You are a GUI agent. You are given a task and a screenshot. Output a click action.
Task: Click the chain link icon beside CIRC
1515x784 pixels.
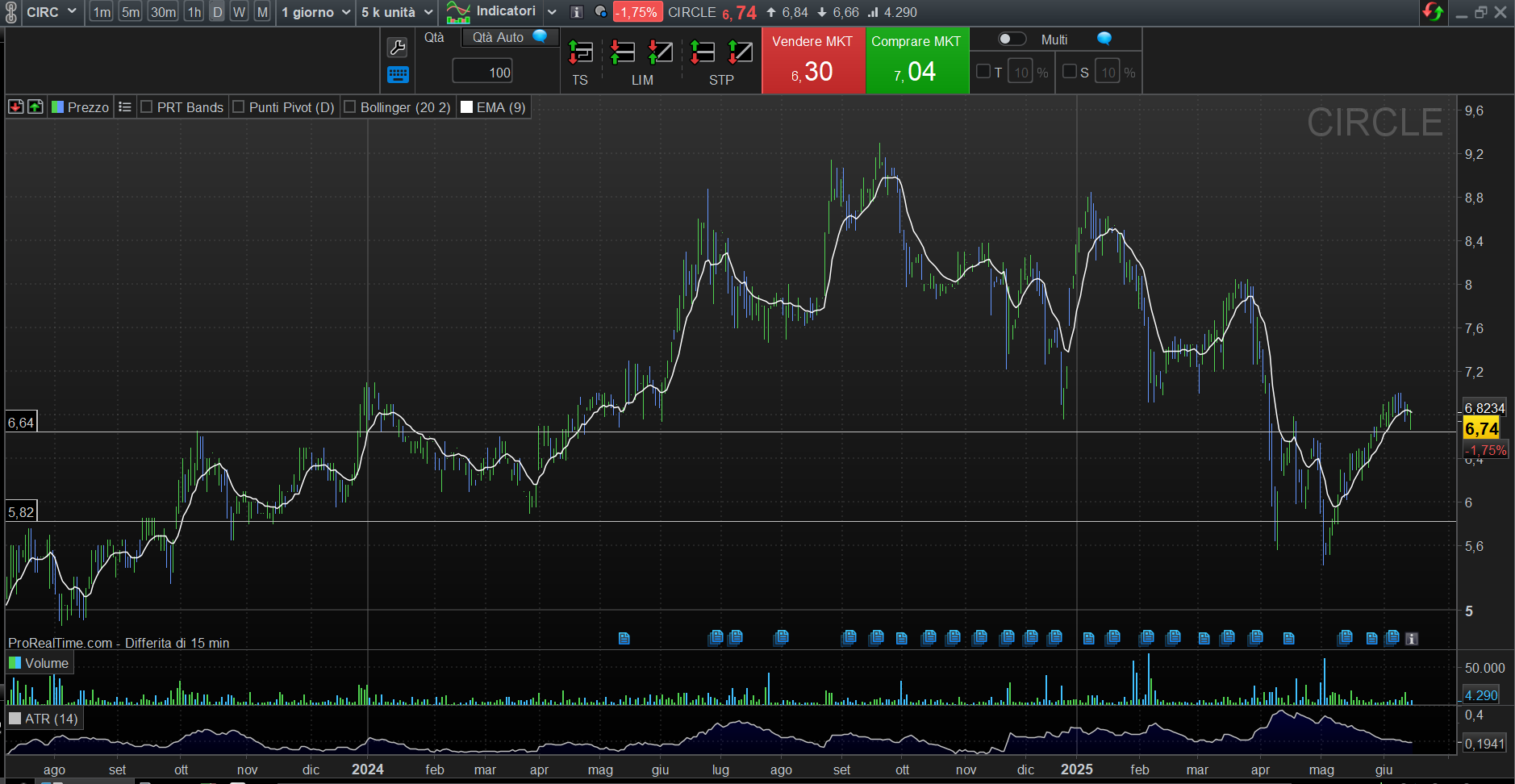pyautogui.click(x=11, y=12)
